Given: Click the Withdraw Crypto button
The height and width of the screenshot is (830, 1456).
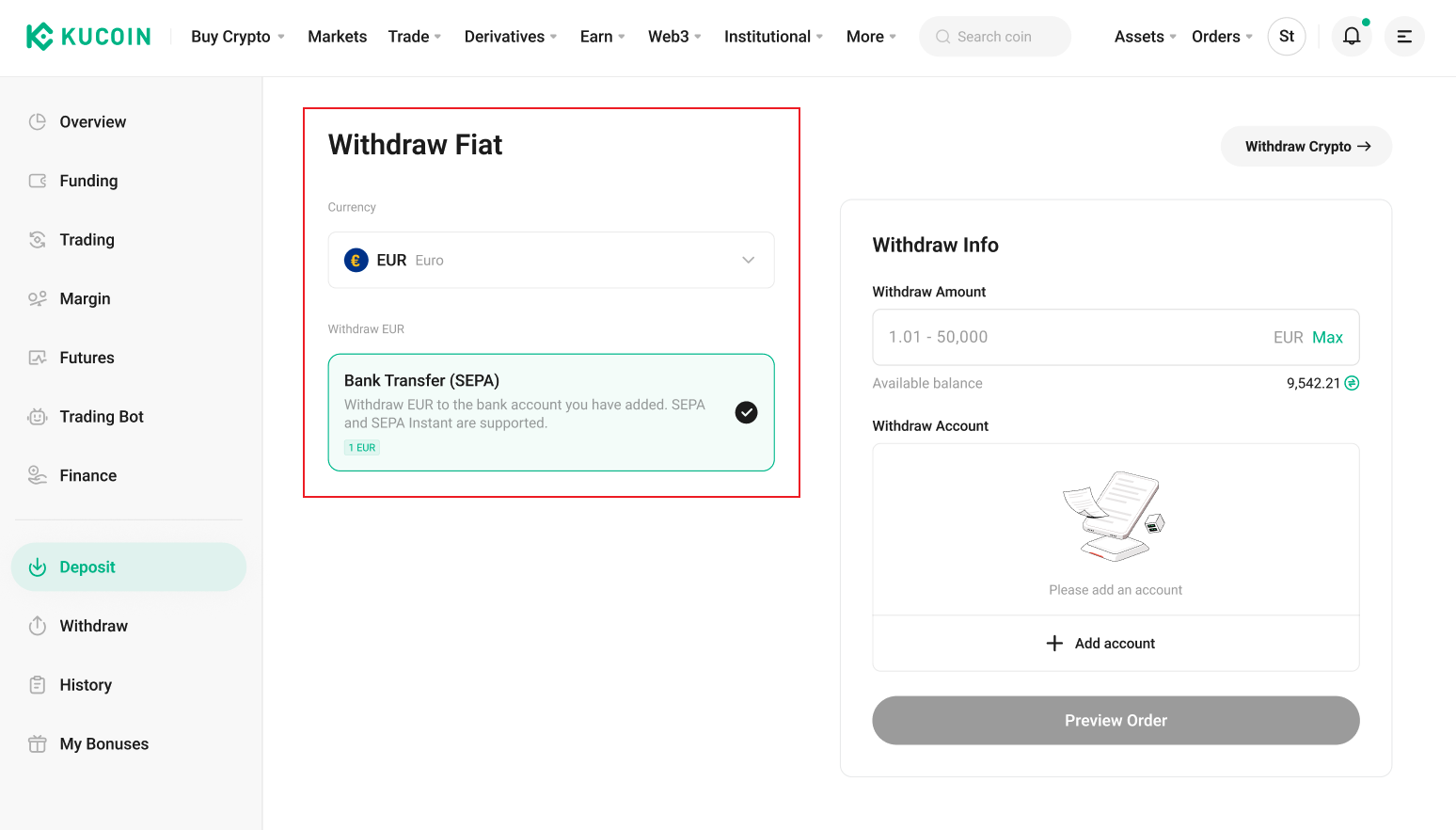Looking at the screenshot, I should 1306,147.
